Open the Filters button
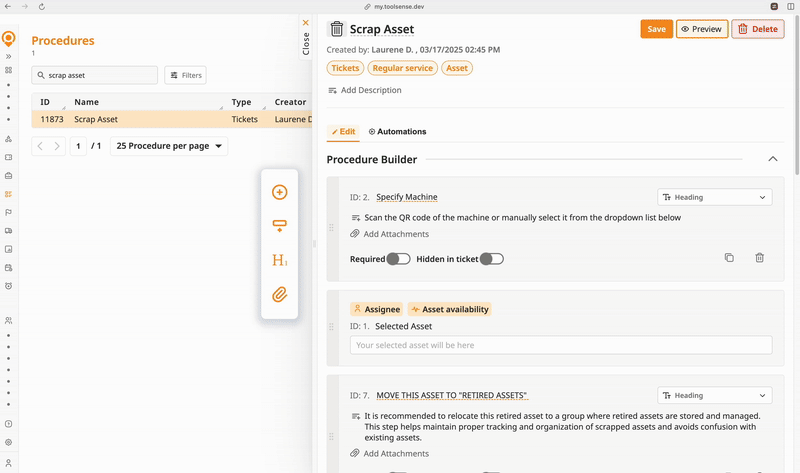This screenshot has width=800, height=473. click(x=185, y=75)
